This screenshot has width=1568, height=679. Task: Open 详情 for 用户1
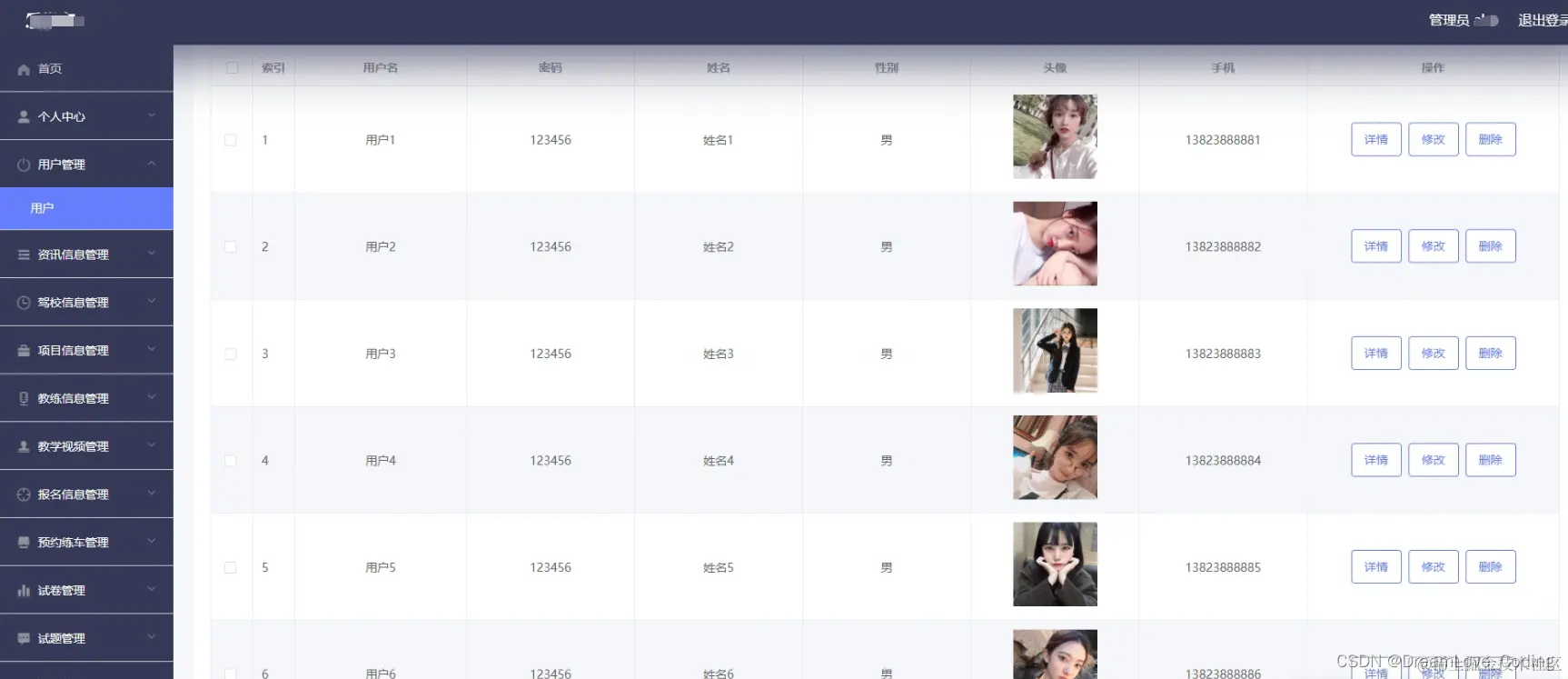[1376, 139]
